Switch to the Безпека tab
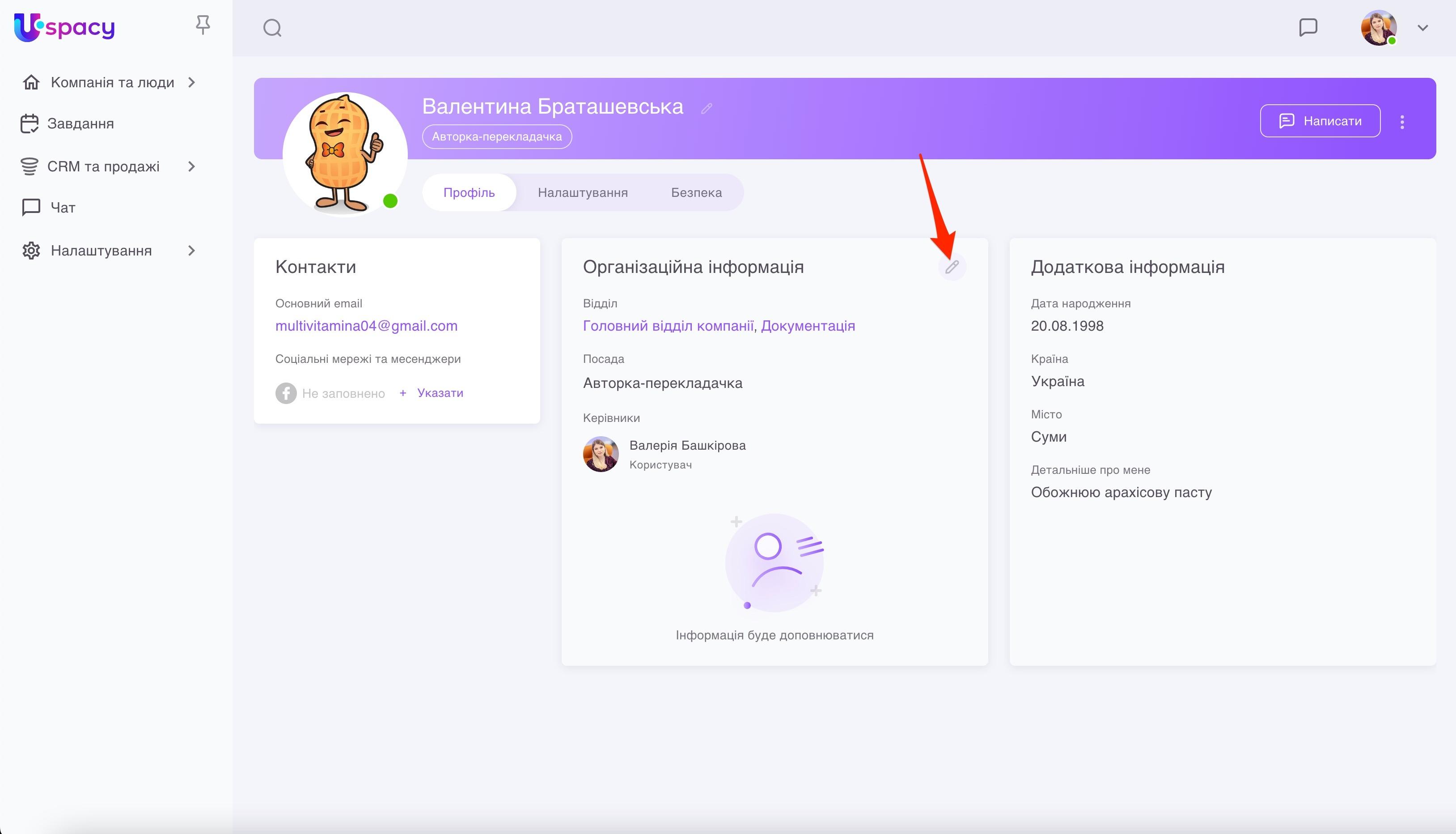Viewport: 1456px width, 834px height. pyautogui.click(x=696, y=192)
